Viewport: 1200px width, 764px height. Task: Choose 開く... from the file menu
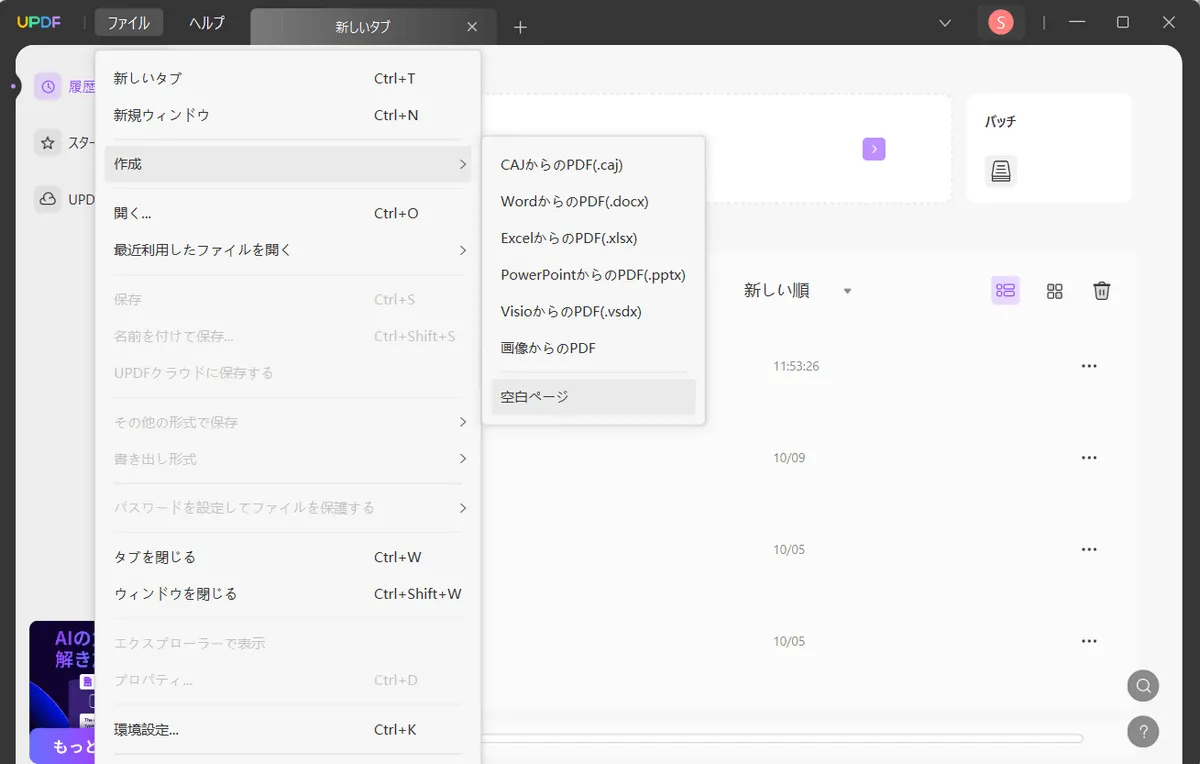pos(288,214)
